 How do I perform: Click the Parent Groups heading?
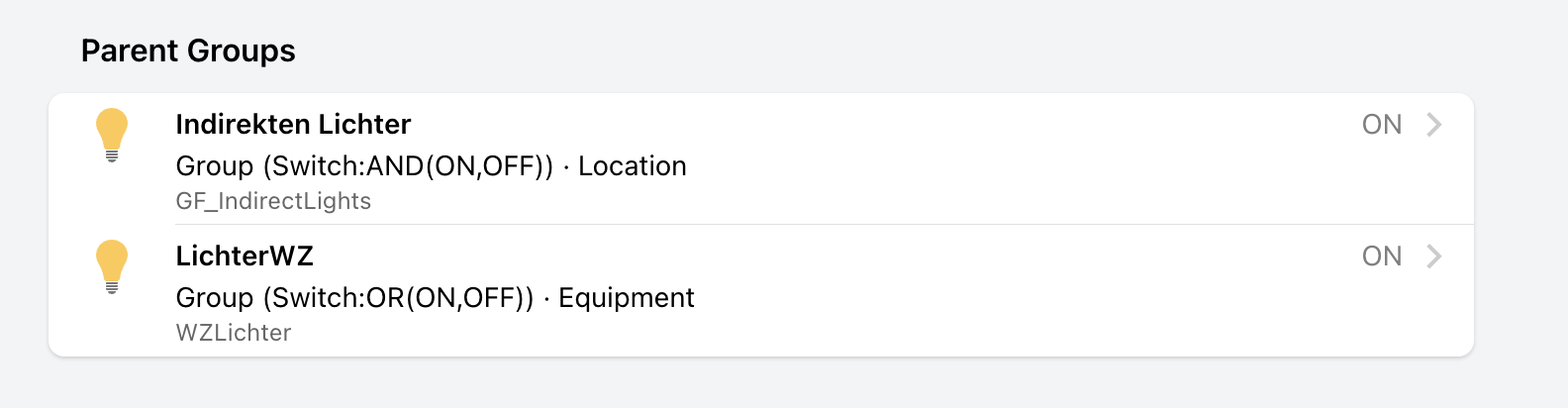pos(188,51)
